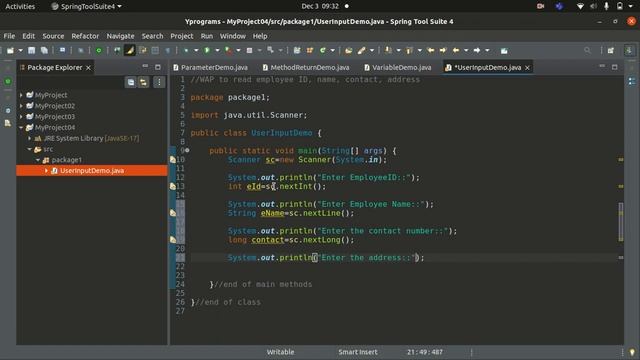This screenshot has height=360, width=640.
Task: Click the Debug bug icon in toolbar
Action: [186, 51]
